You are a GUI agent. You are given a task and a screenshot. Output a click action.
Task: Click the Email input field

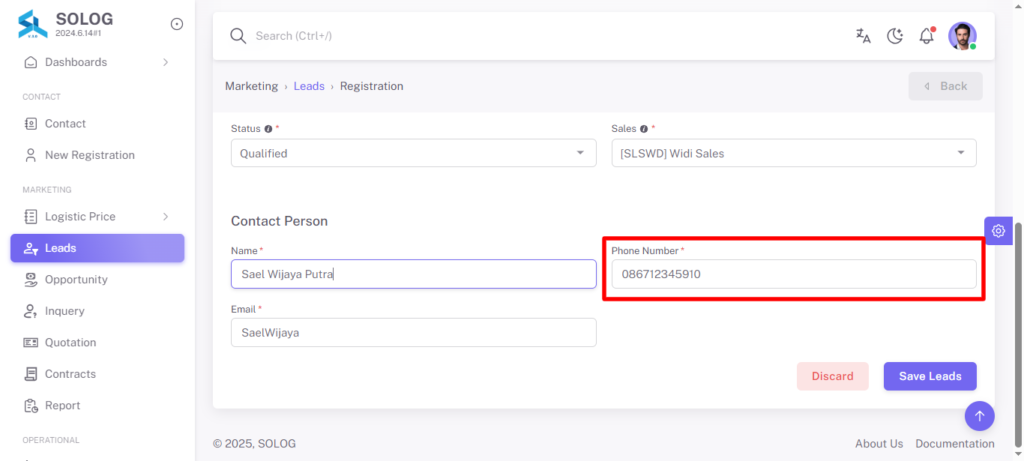coord(413,332)
